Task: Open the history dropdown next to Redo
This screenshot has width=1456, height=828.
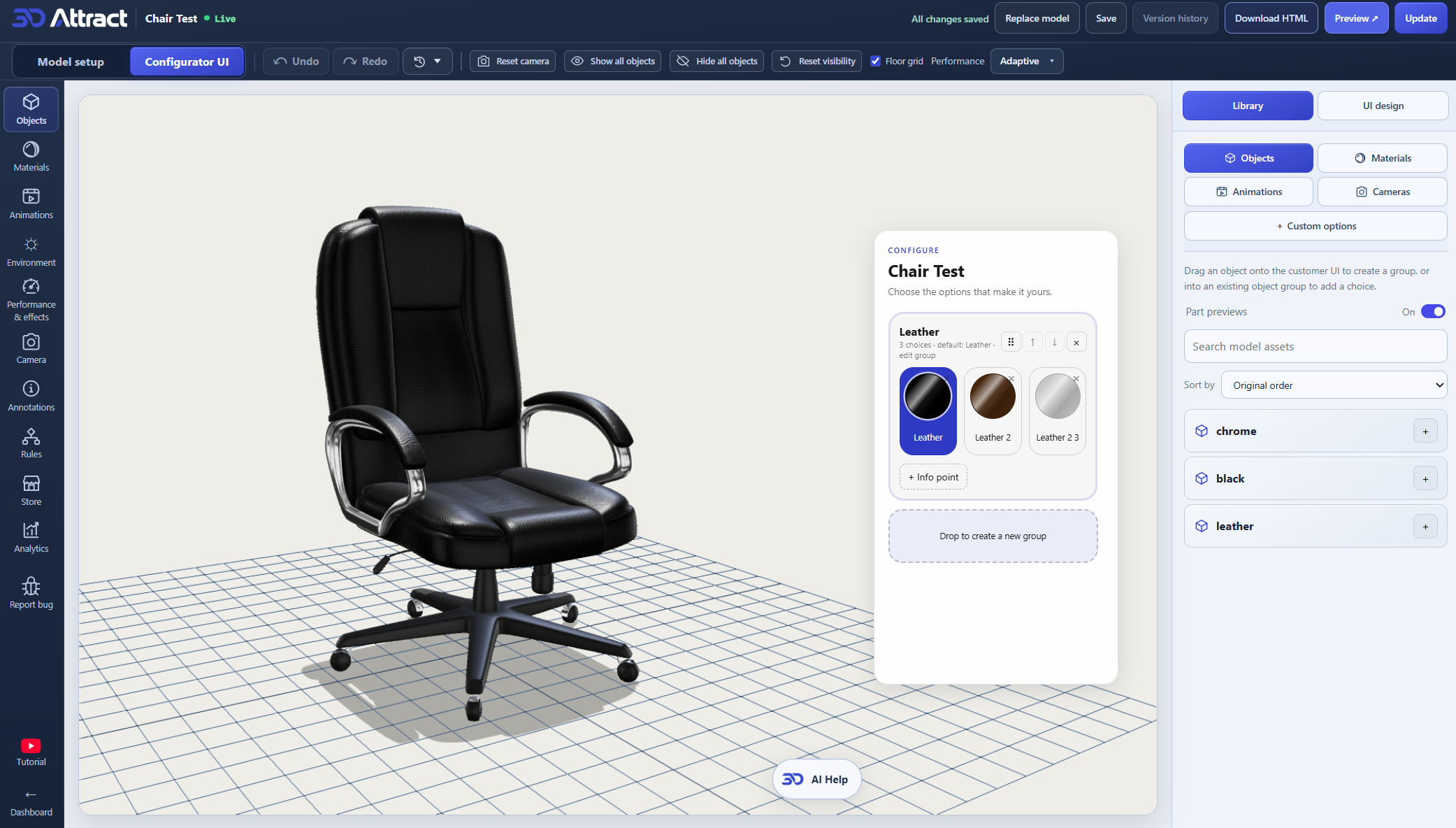Action: point(427,61)
